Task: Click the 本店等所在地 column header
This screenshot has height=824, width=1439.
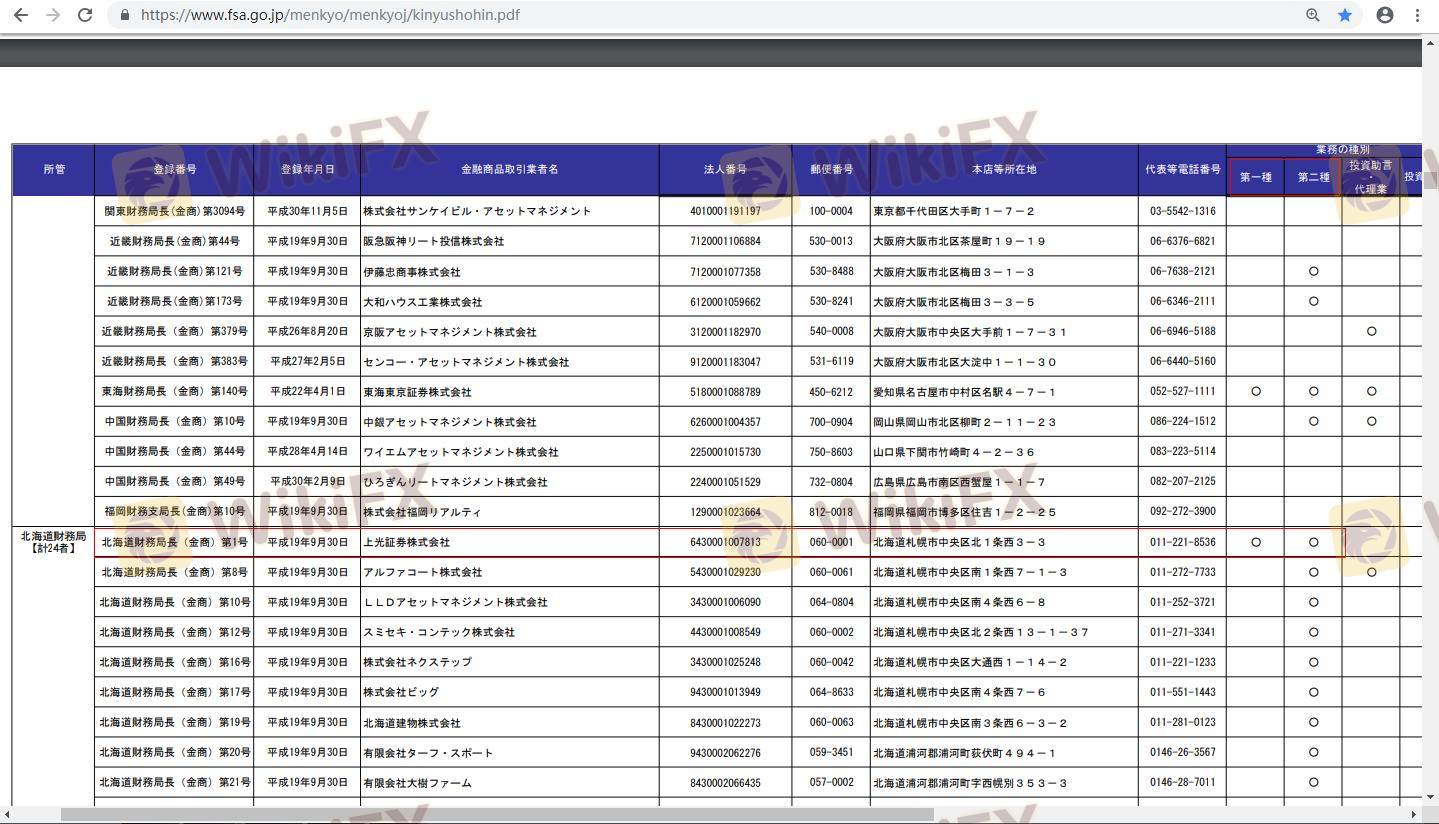Action: [x=1004, y=170]
